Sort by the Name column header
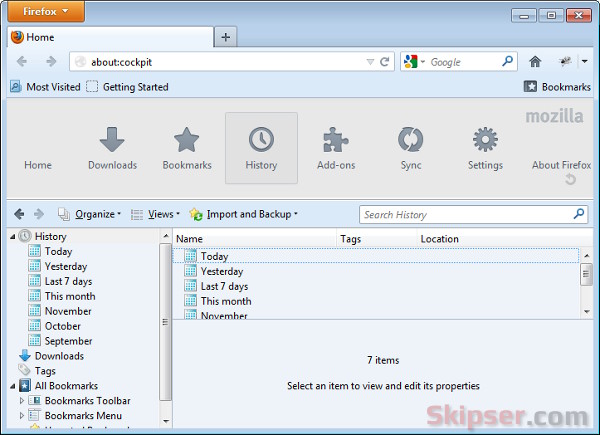The height and width of the screenshot is (435, 600). 254,239
